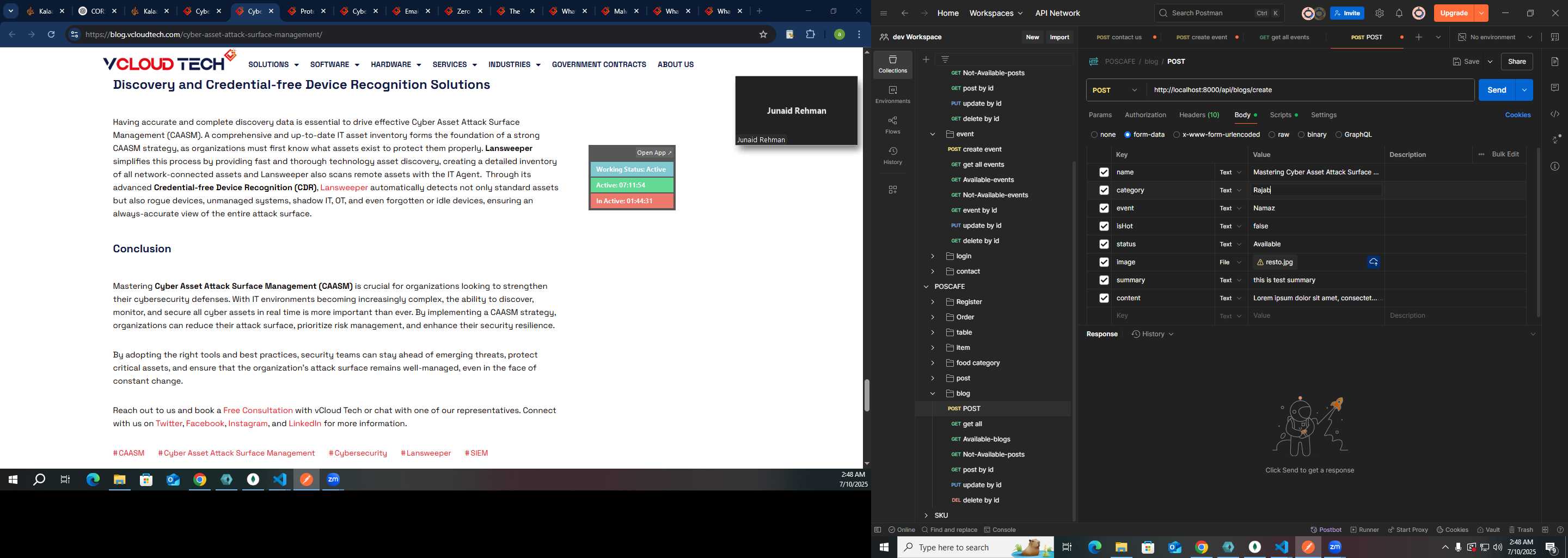Screen dimensions: 1568x558
Task: Open the POST method dropdown
Action: (x=1116, y=90)
